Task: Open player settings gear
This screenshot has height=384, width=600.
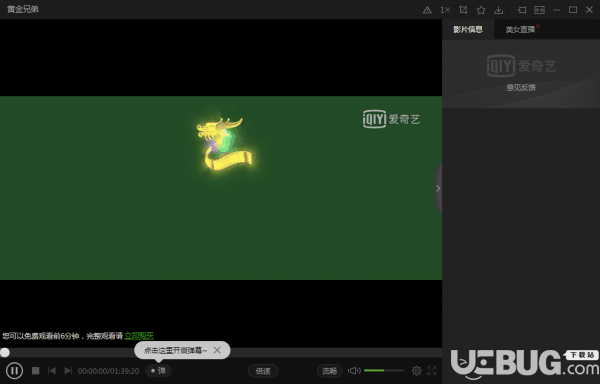Action: tap(417, 370)
